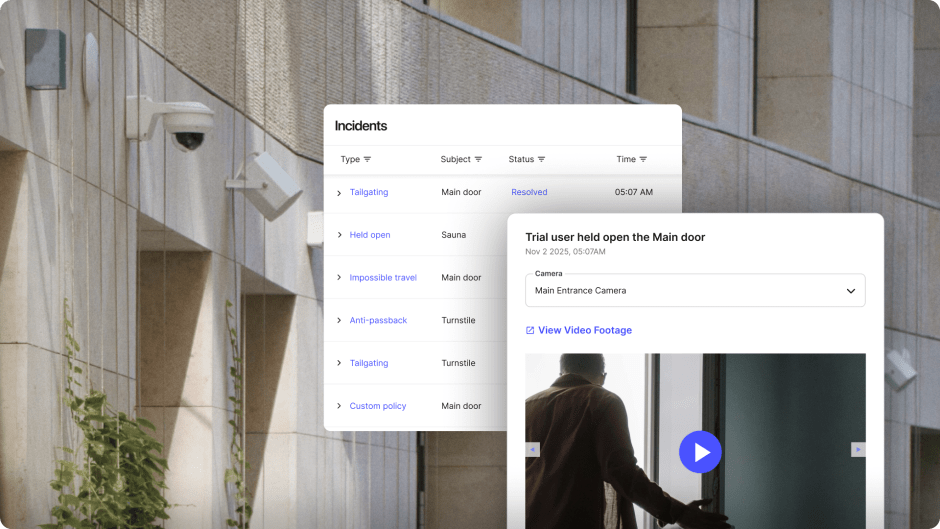The width and height of the screenshot is (940, 529).
Task: Filter incidents by Subject column icon
Action: click(x=478, y=160)
